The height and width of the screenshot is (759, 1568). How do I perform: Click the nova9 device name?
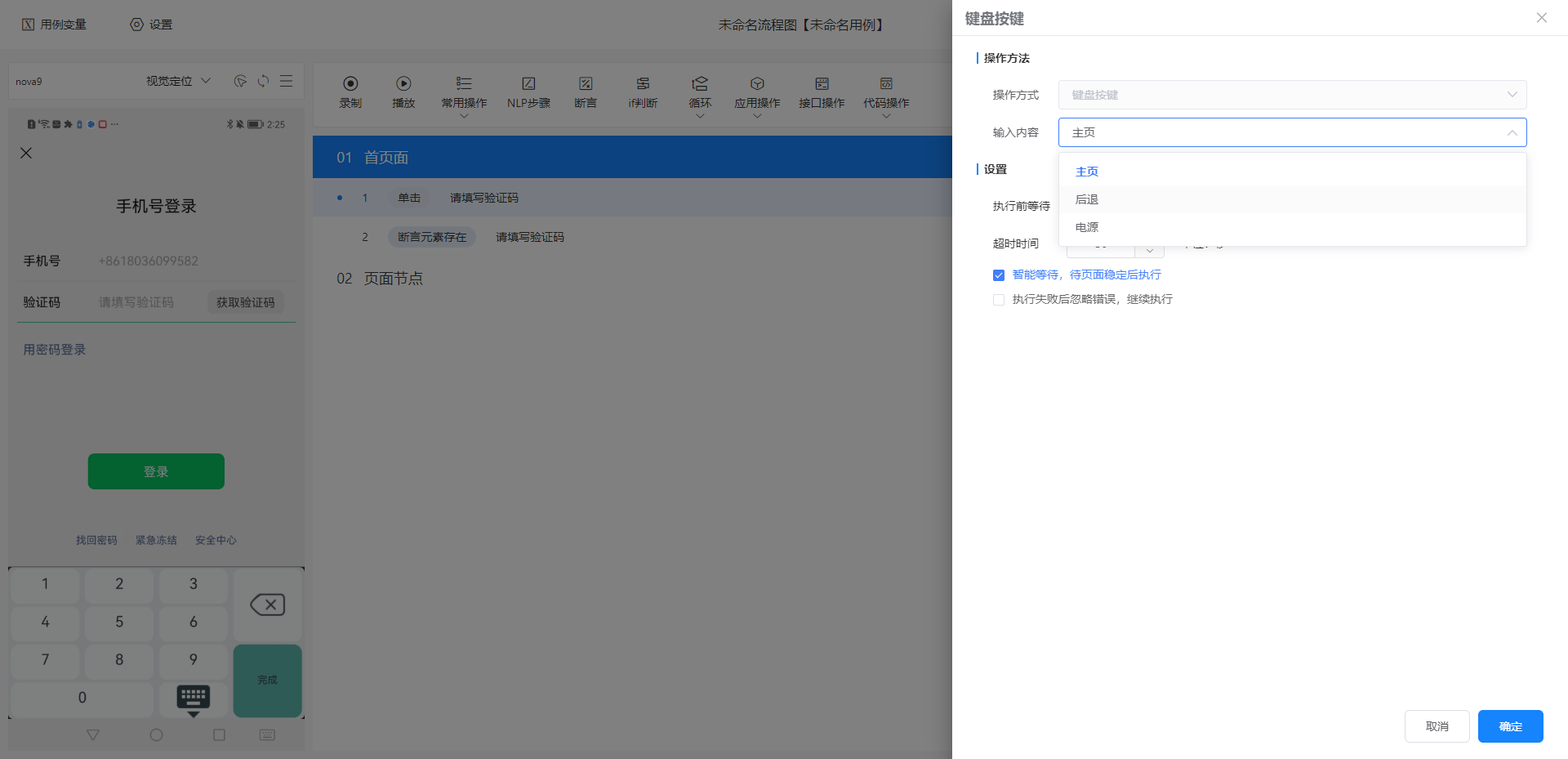pyautogui.click(x=29, y=82)
